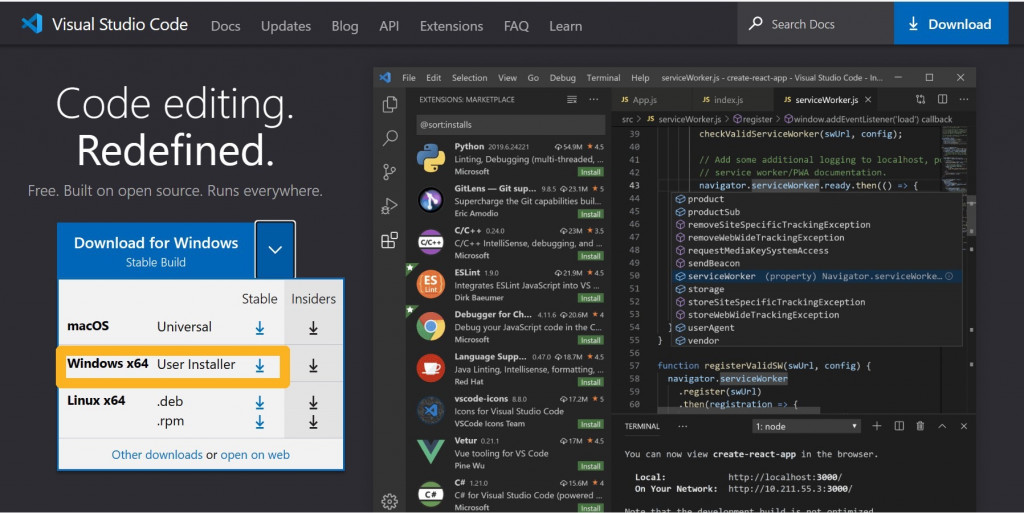Viewport: 1024px width, 513px height.
Task: Download Linux .deb stable build arrow
Action: 260,403
